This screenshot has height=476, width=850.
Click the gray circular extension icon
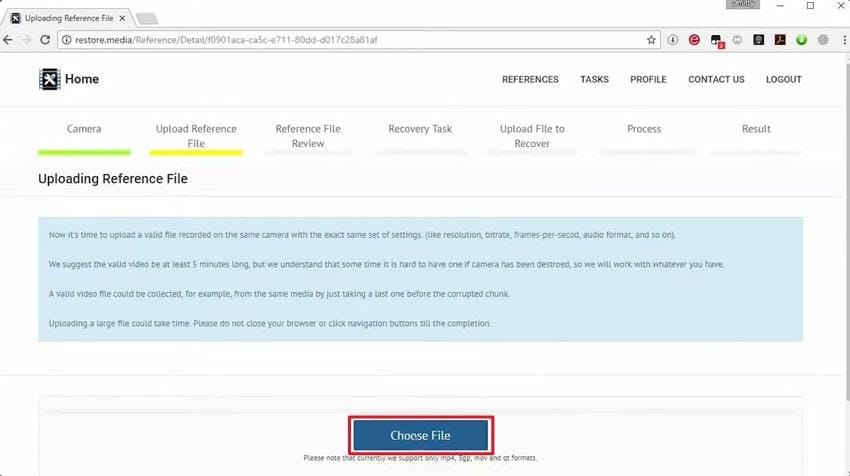point(737,40)
